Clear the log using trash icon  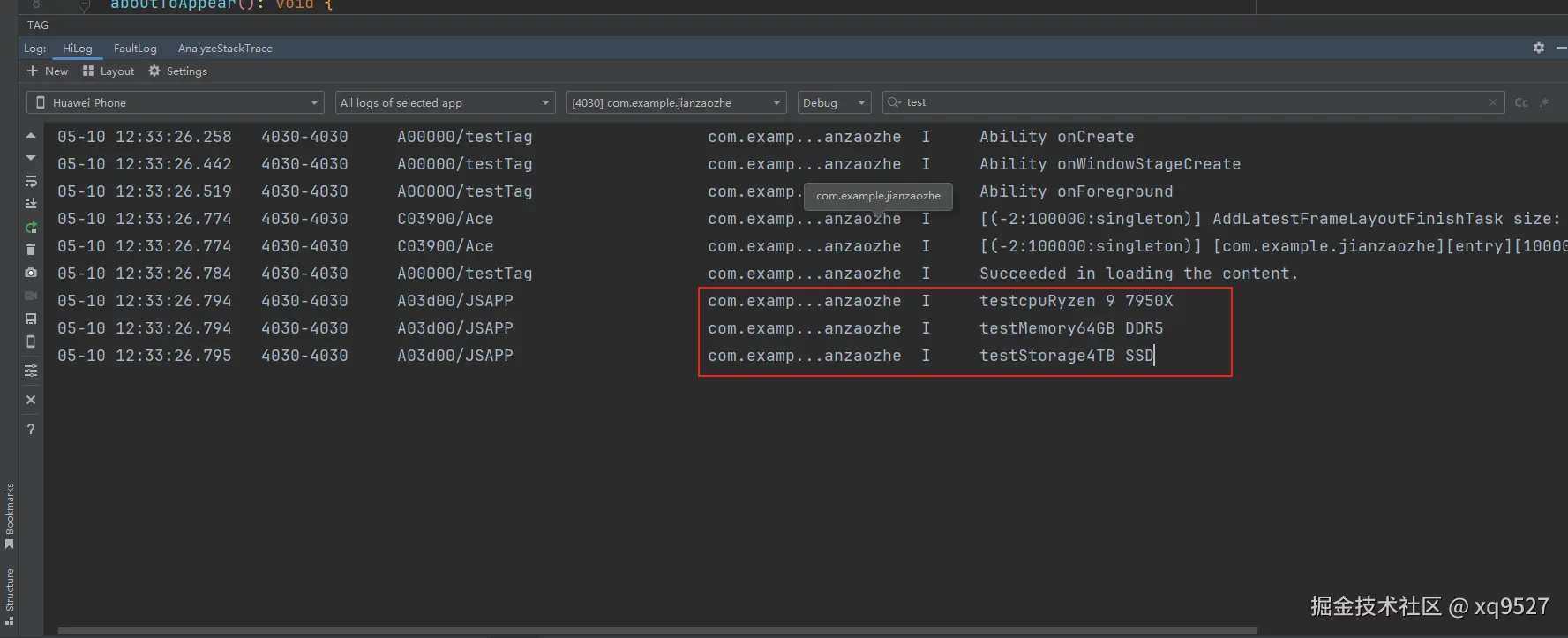(31, 250)
